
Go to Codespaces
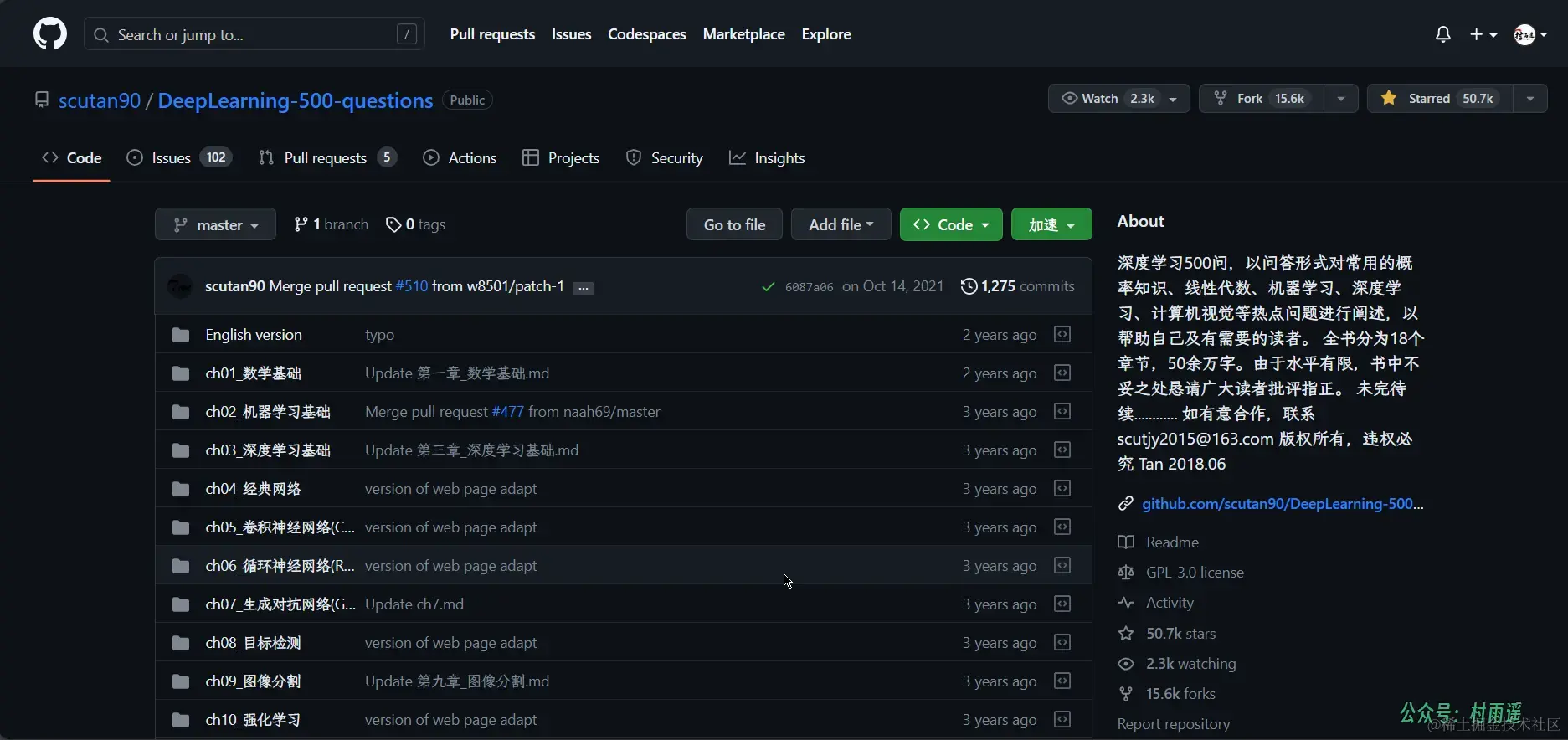click(x=647, y=34)
